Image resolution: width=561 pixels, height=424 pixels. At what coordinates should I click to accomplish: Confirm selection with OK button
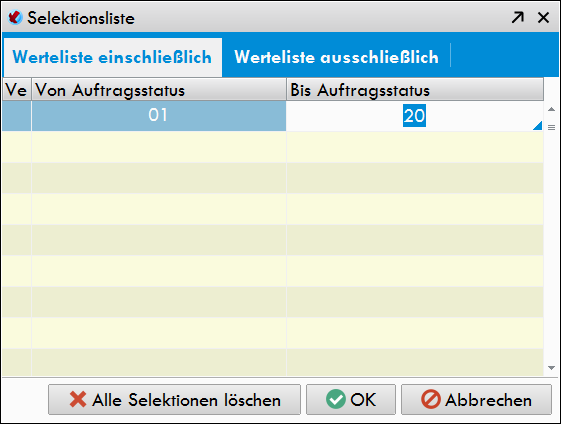pyautogui.click(x=351, y=399)
